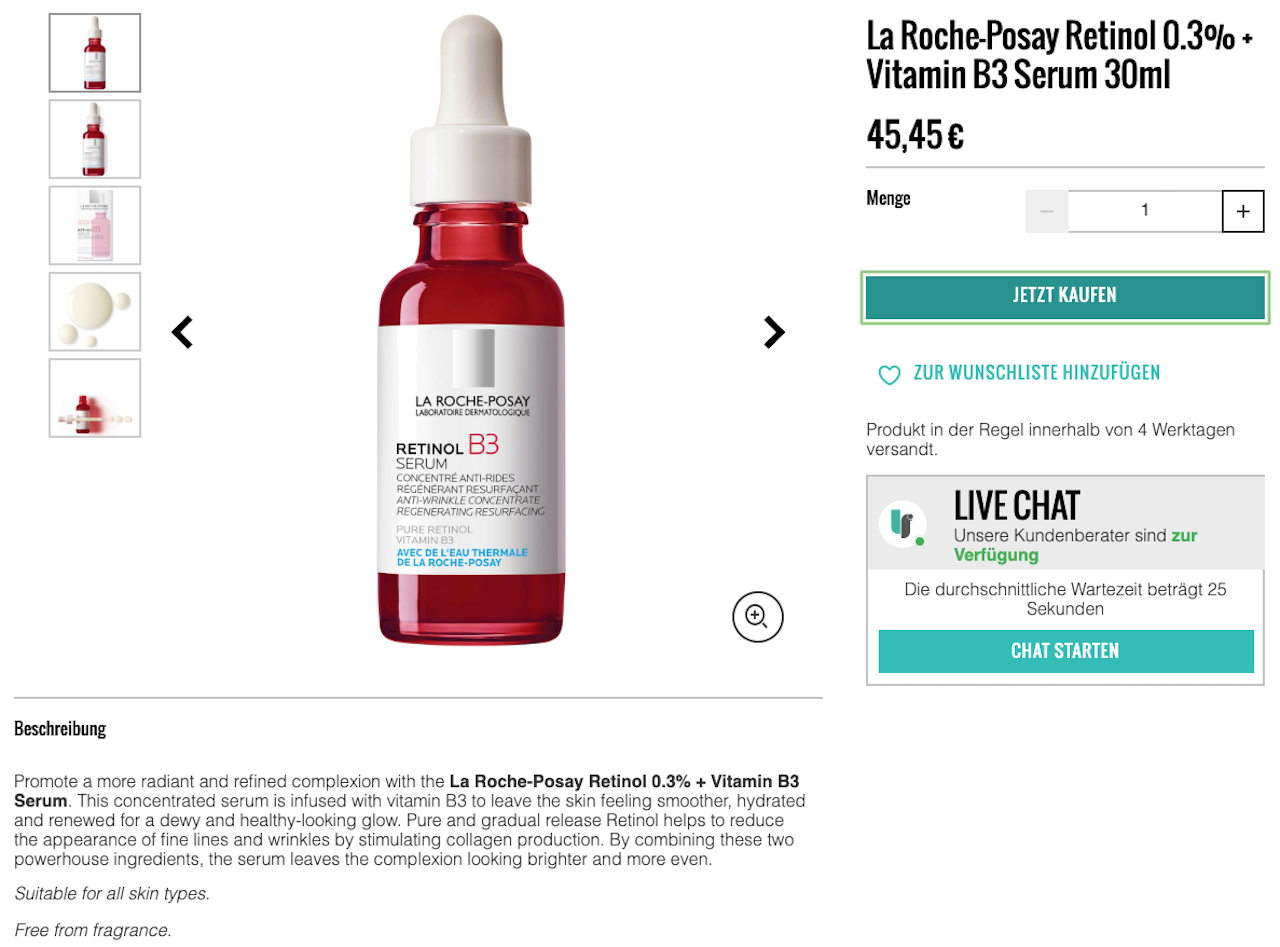Decrease quantity with the minus button
Screen dimensions: 1280x947
[1047, 211]
